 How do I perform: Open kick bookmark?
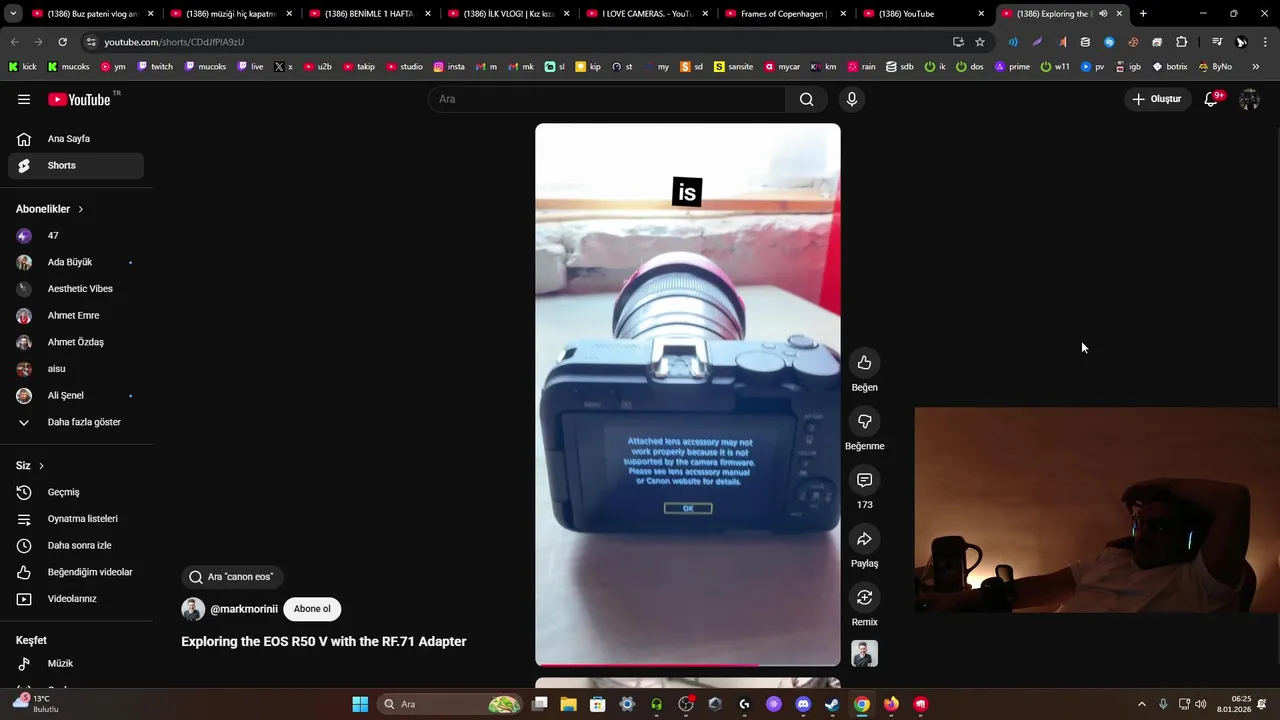22,67
